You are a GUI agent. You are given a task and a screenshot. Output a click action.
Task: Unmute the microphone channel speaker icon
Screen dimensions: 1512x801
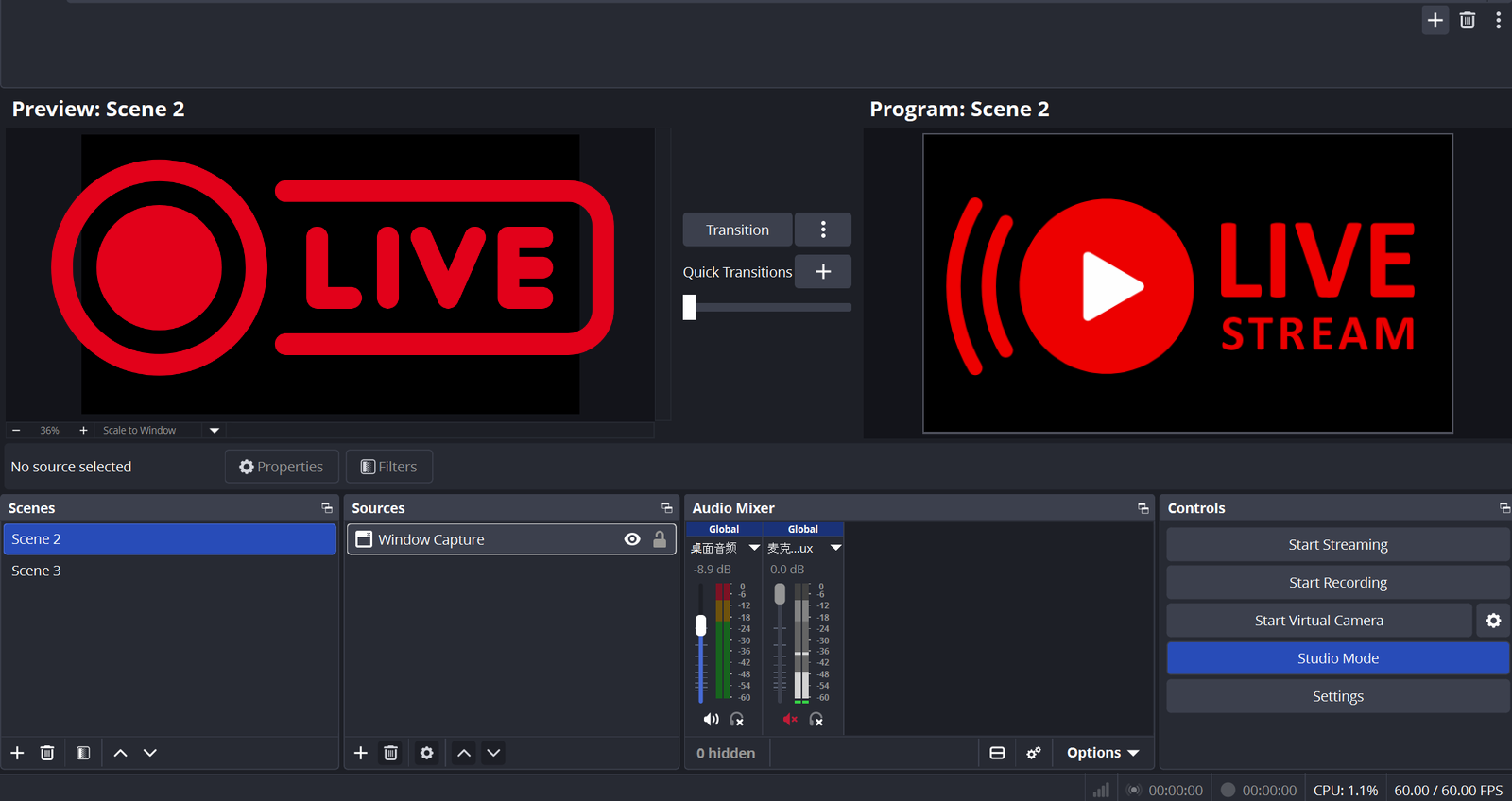[790, 720]
